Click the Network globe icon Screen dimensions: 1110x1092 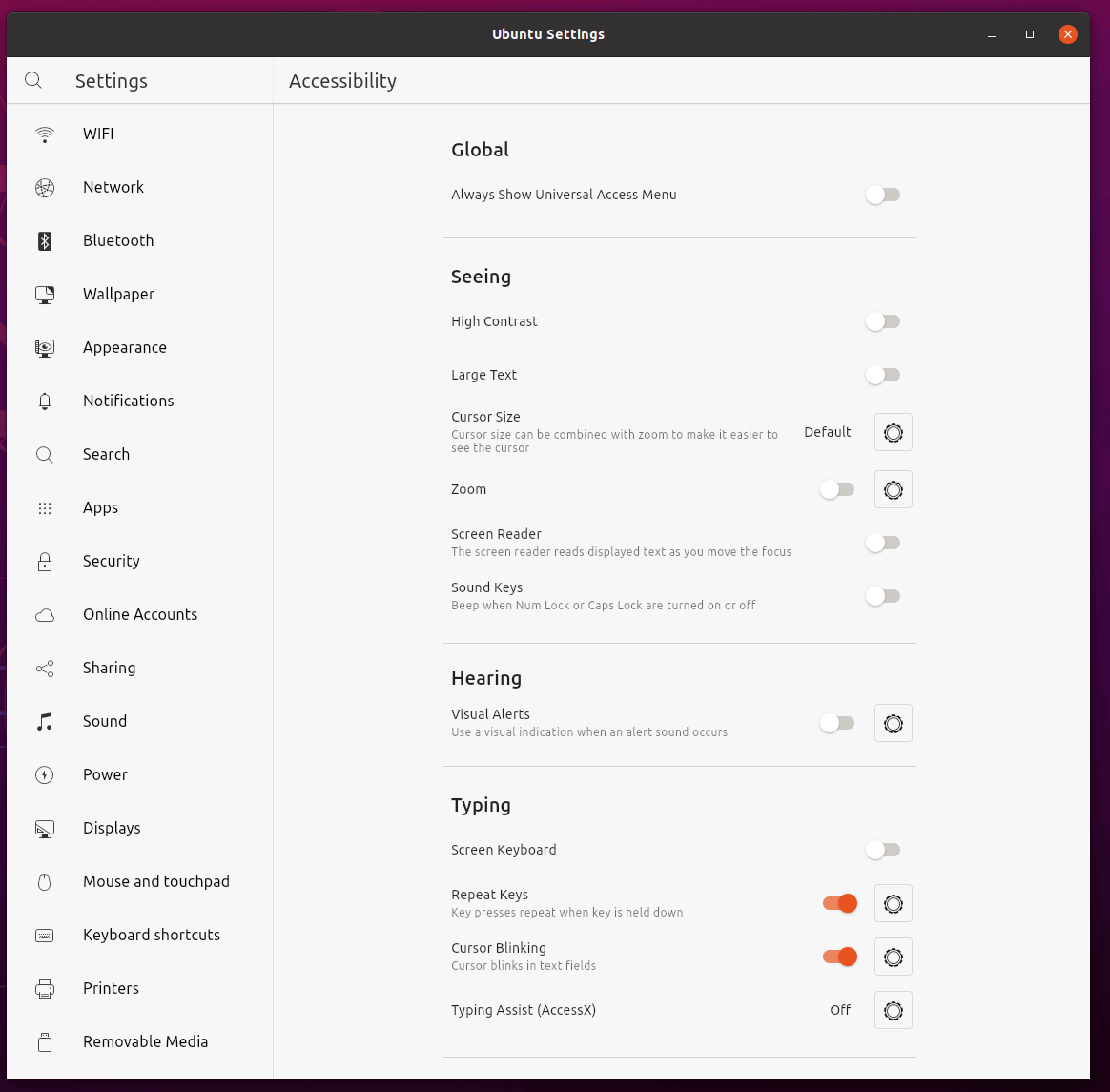(x=45, y=188)
